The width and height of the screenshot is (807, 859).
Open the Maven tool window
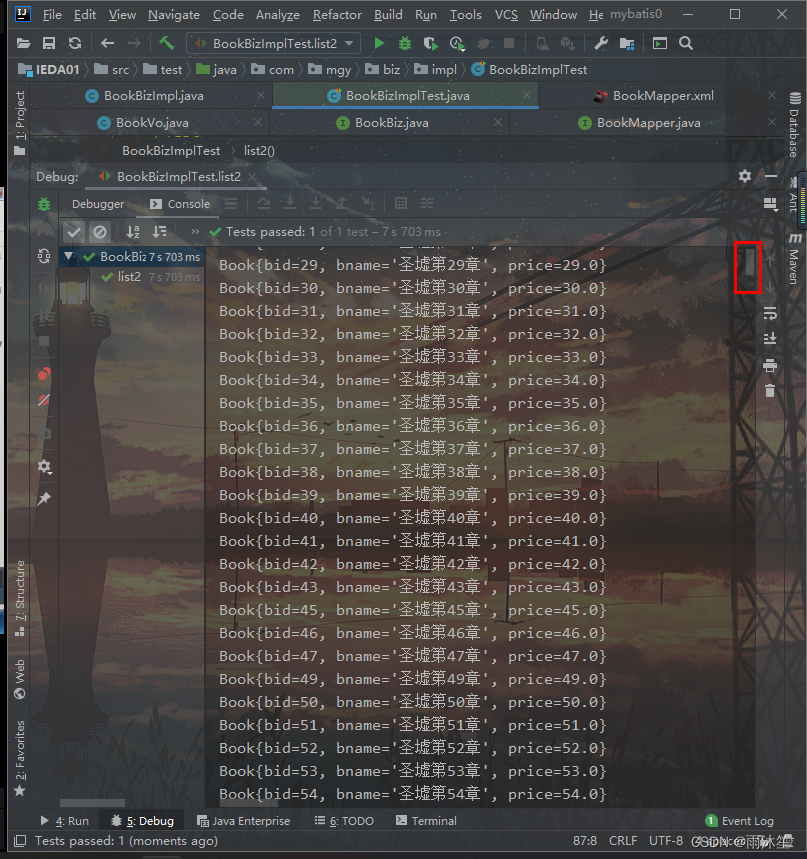(794, 259)
